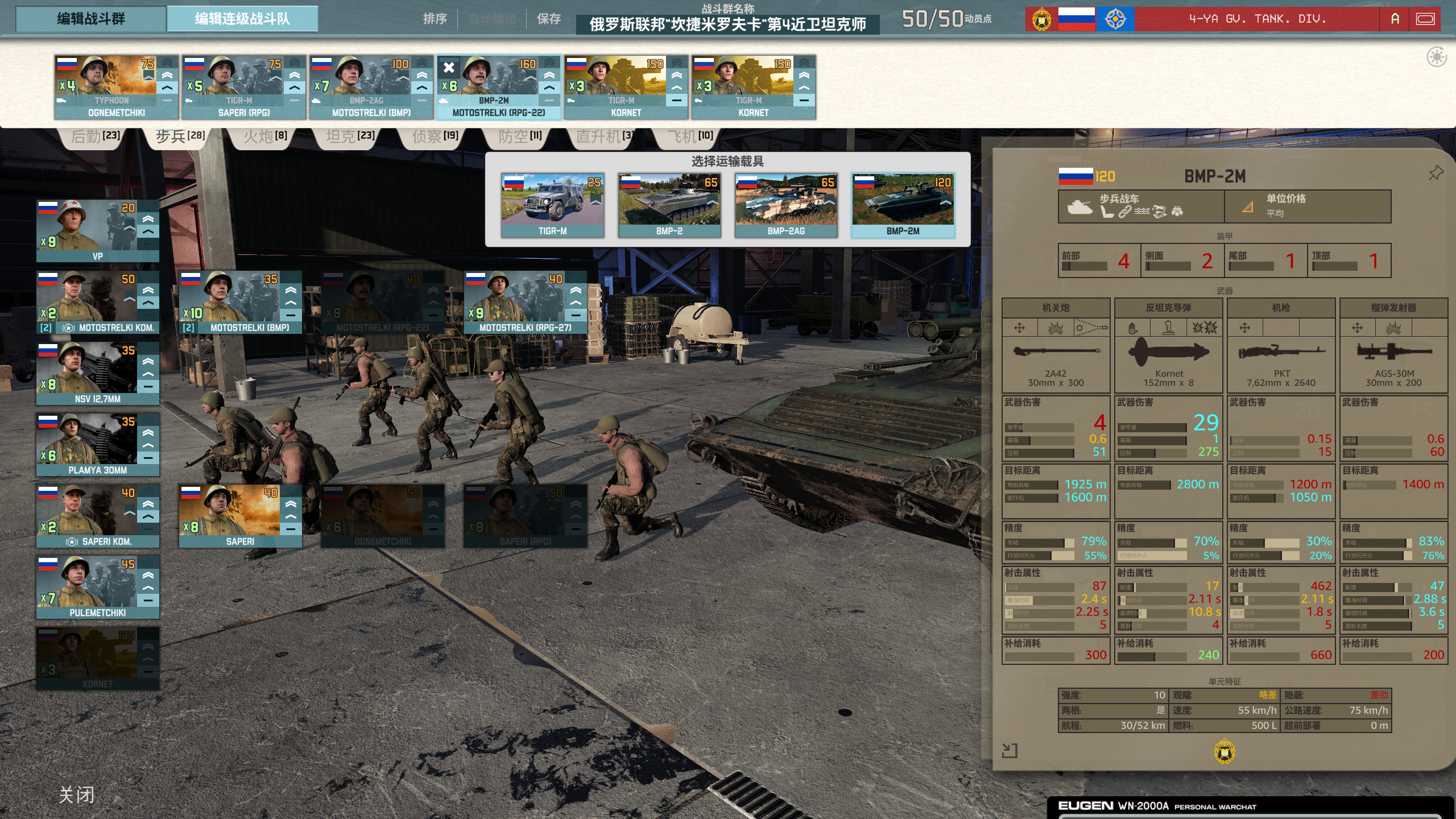This screenshot has height=819, width=1456.
Task: Click 关闭 to close the editor
Action: 77,795
